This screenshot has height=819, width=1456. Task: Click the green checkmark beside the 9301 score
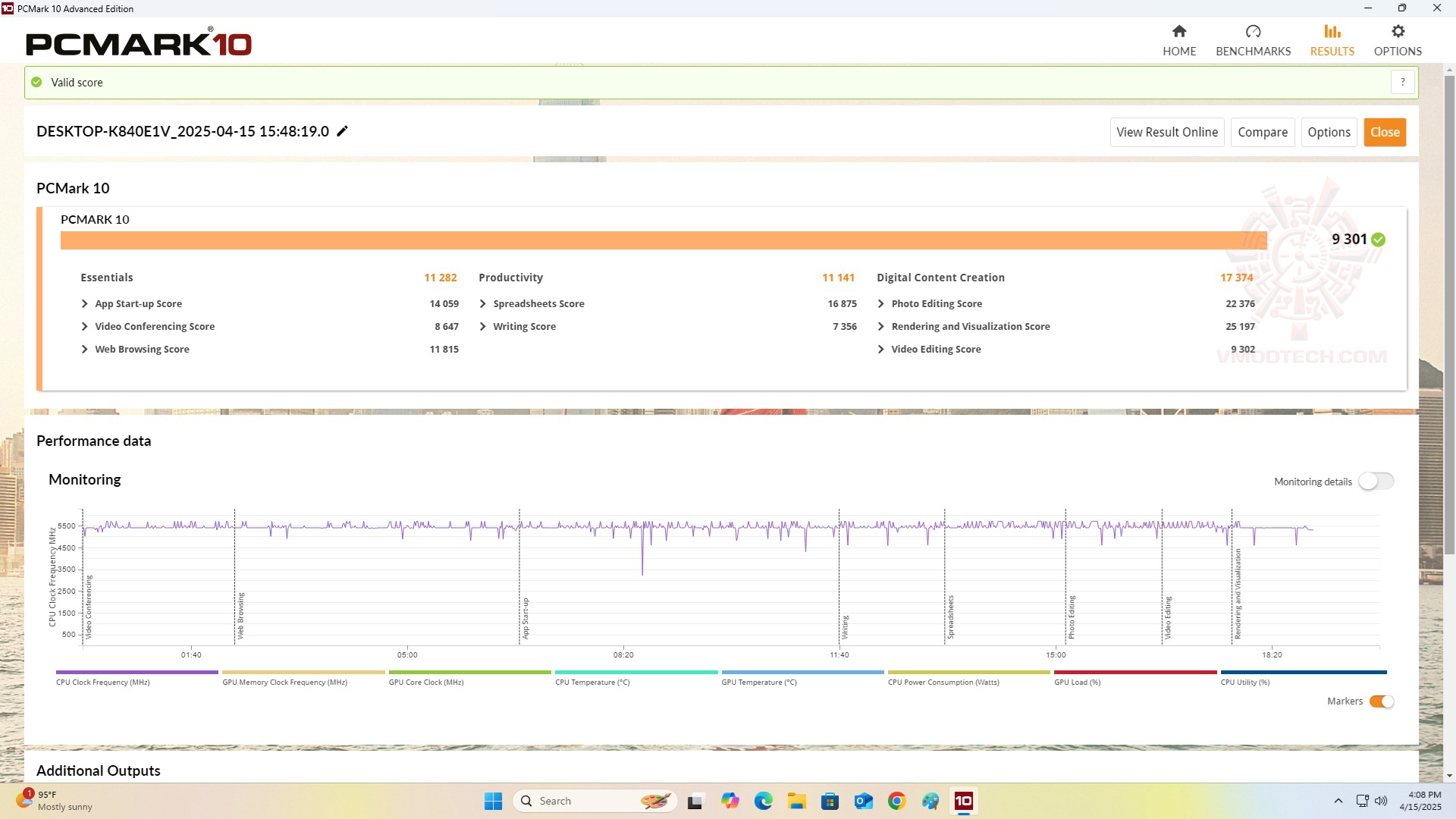coord(1377,239)
